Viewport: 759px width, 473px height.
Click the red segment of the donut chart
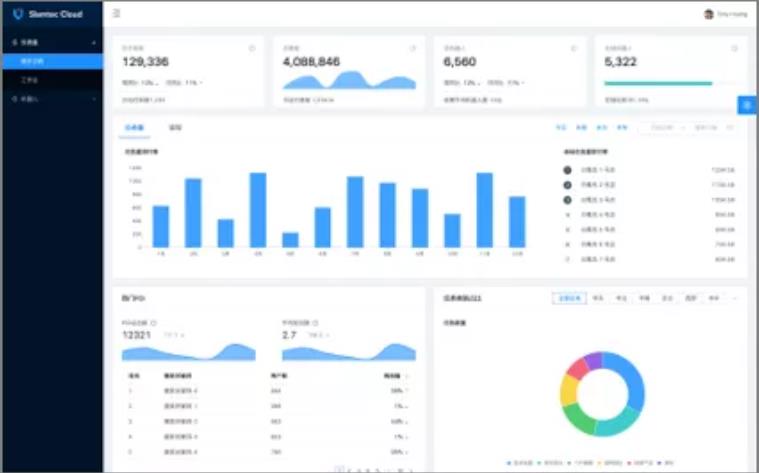click(577, 369)
